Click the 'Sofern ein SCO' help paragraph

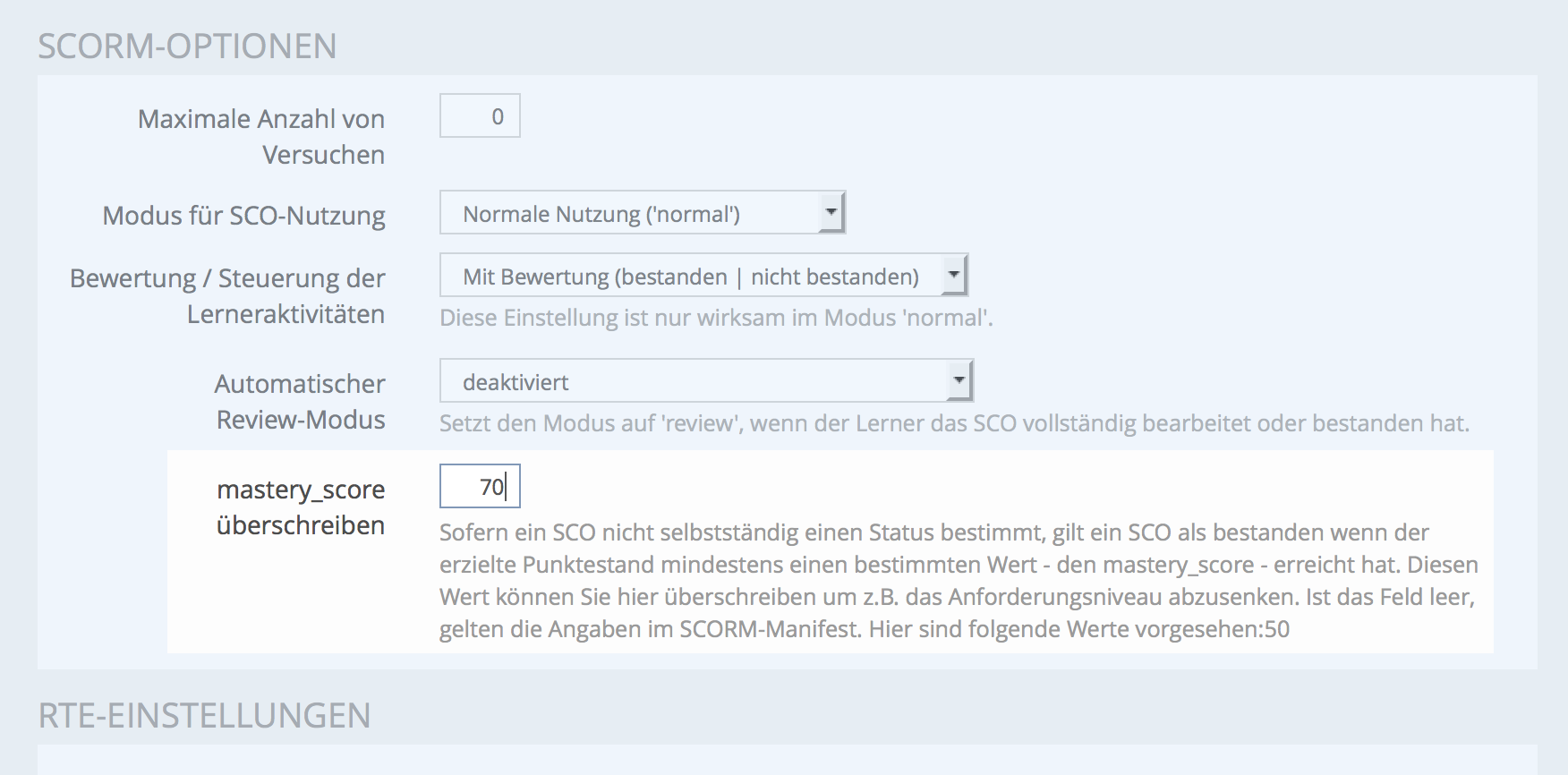coord(958,580)
